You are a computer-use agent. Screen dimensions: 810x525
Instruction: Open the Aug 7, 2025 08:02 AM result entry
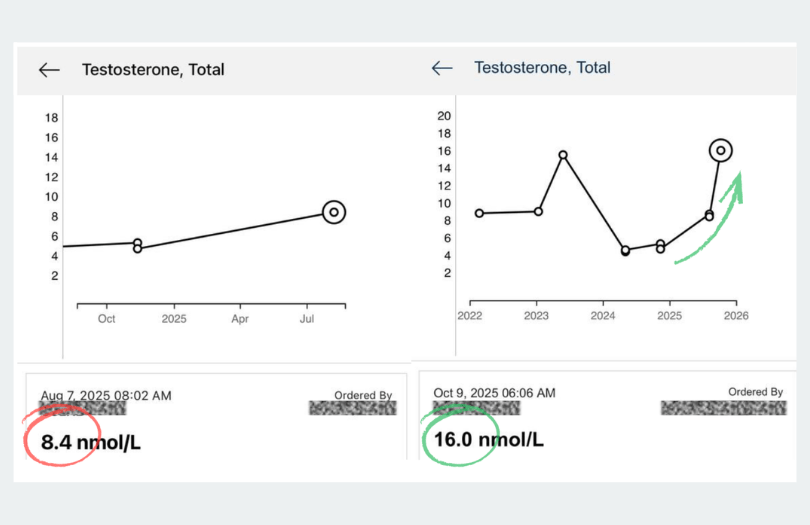point(106,396)
